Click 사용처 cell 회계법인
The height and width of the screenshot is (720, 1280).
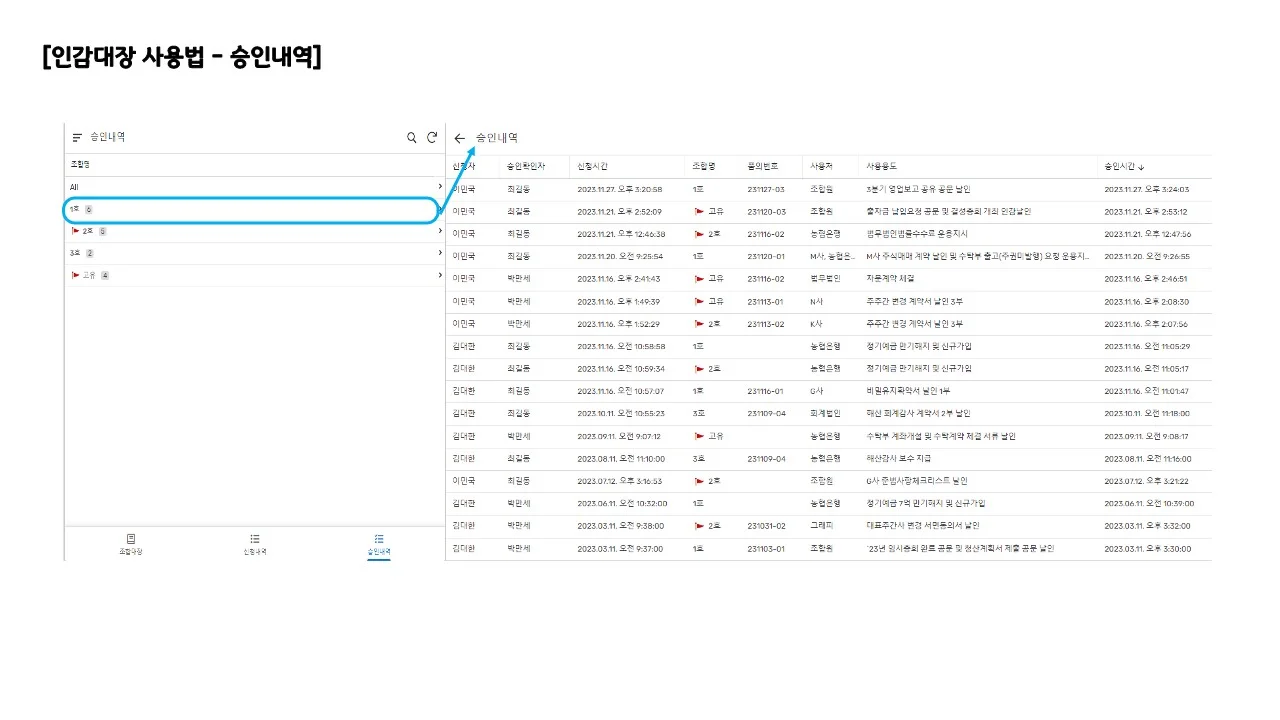click(x=826, y=413)
